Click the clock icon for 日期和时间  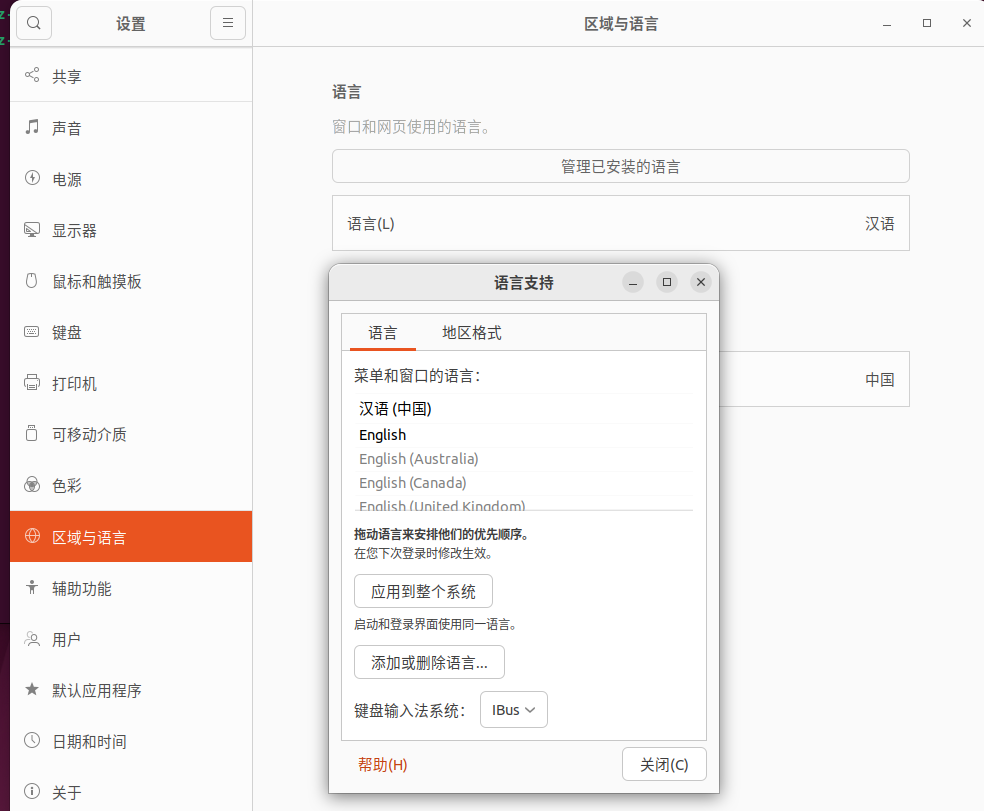tap(32, 740)
